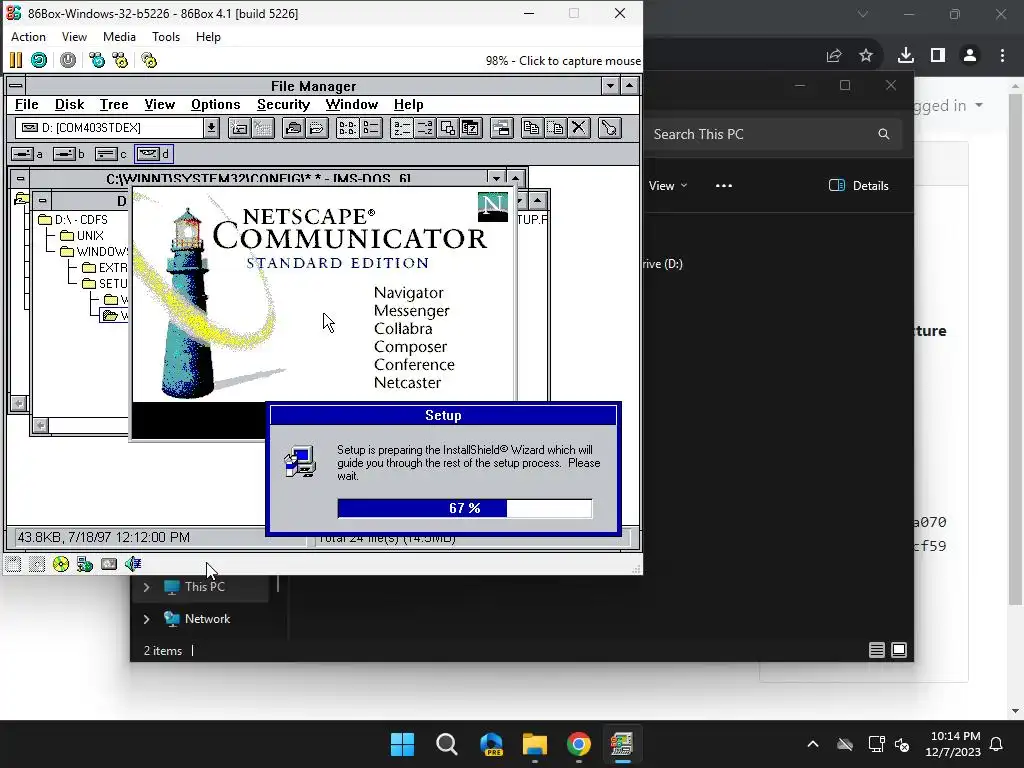The width and height of the screenshot is (1024, 768).
Task: Select drive b in File Manager
Action: click(69, 154)
